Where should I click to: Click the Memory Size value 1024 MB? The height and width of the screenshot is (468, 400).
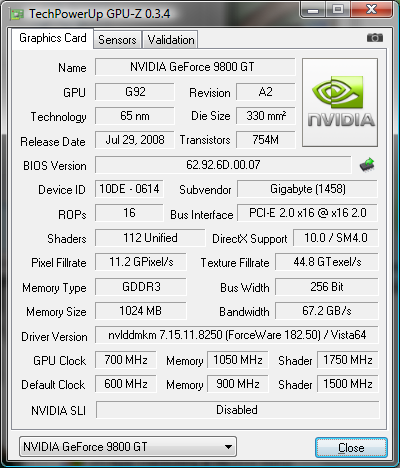click(141, 311)
